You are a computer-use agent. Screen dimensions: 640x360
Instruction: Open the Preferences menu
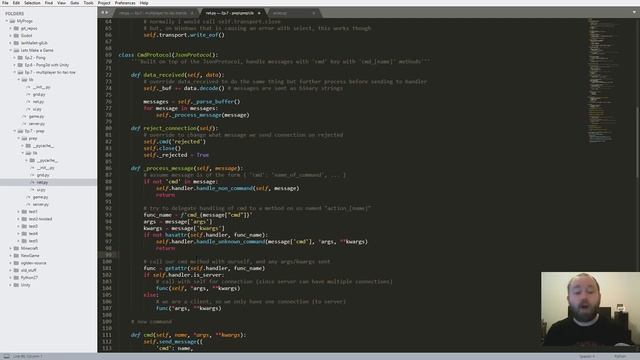point(125,3)
